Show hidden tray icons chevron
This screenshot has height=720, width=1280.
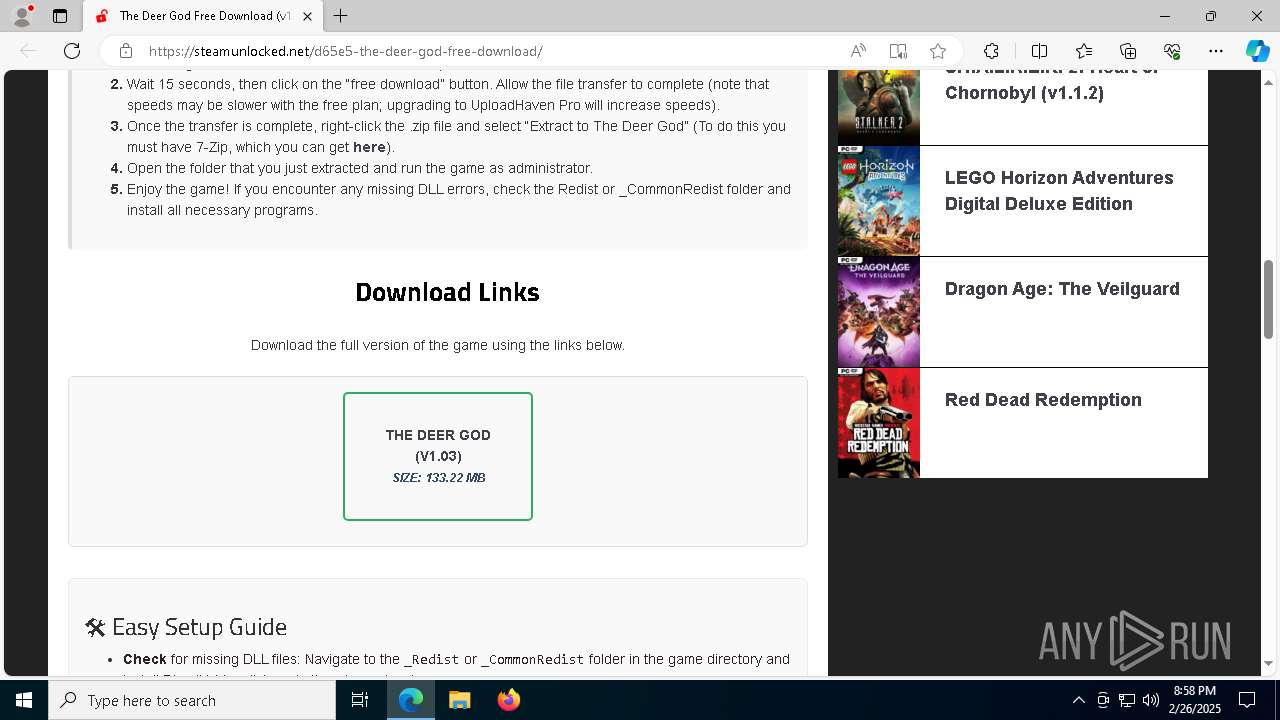tap(1078, 700)
